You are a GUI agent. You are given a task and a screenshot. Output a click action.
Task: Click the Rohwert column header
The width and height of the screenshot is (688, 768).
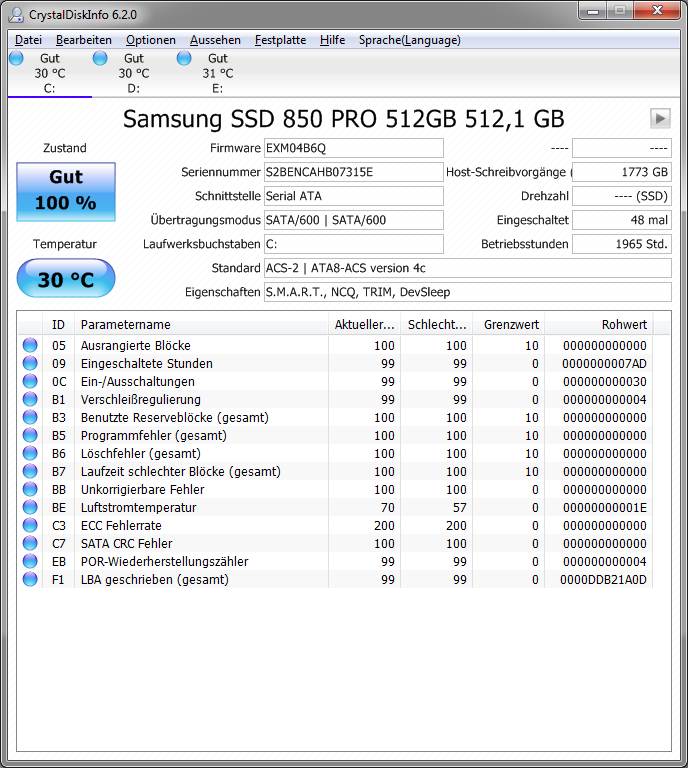(598, 324)
